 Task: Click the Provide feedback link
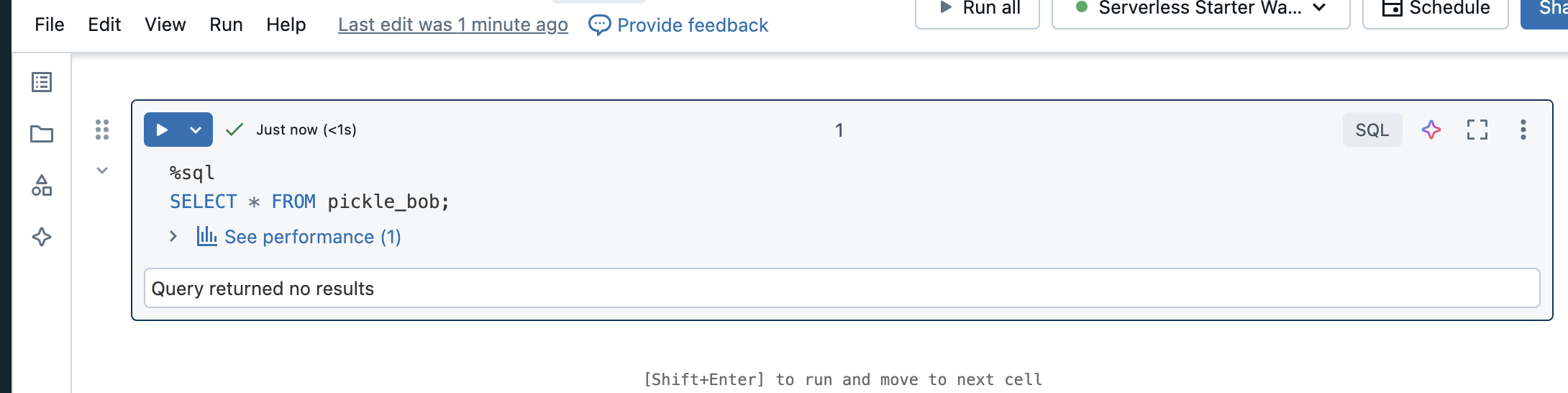pos(678,25)
